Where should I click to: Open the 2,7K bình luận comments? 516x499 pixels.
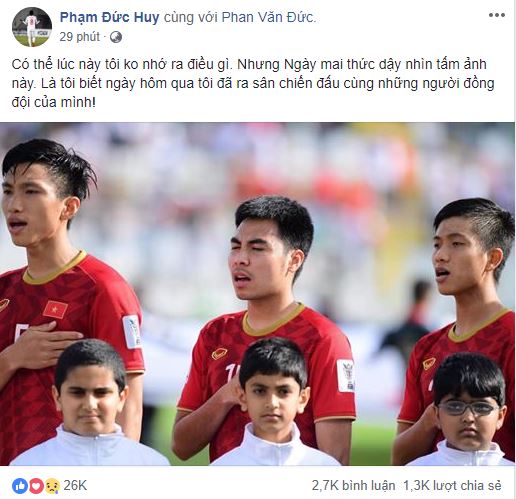[353, 486]
